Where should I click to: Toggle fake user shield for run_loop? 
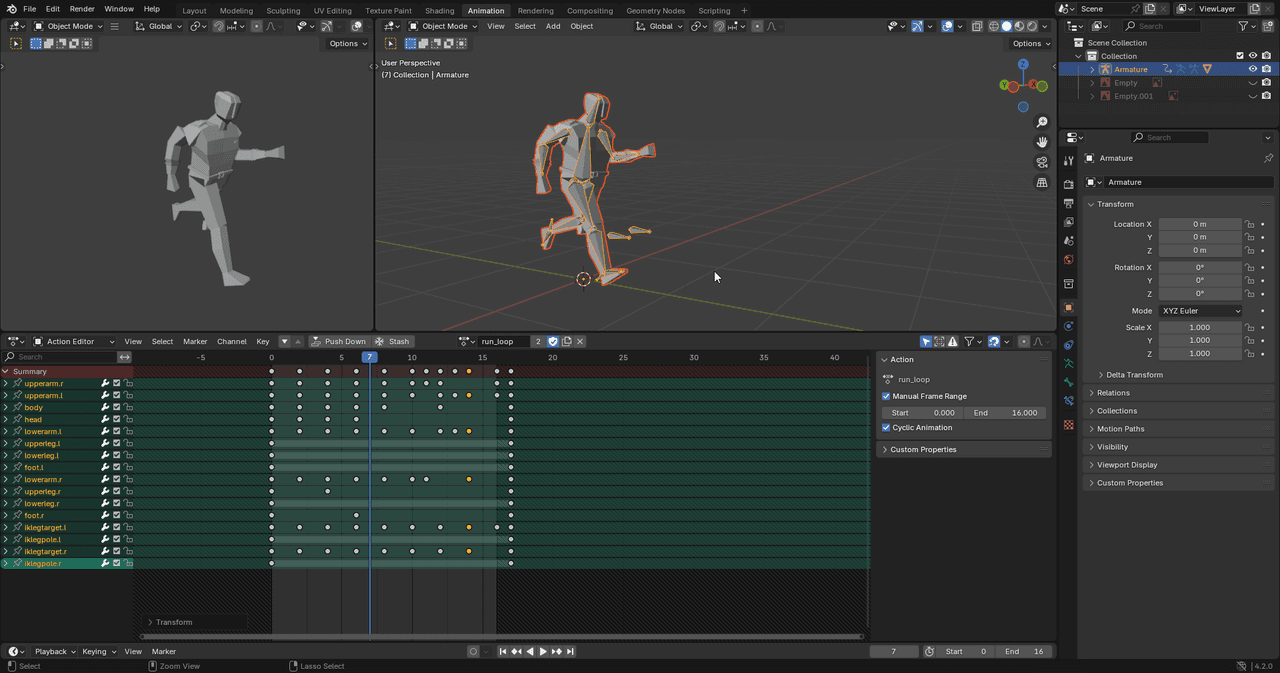tap(553, 341)
